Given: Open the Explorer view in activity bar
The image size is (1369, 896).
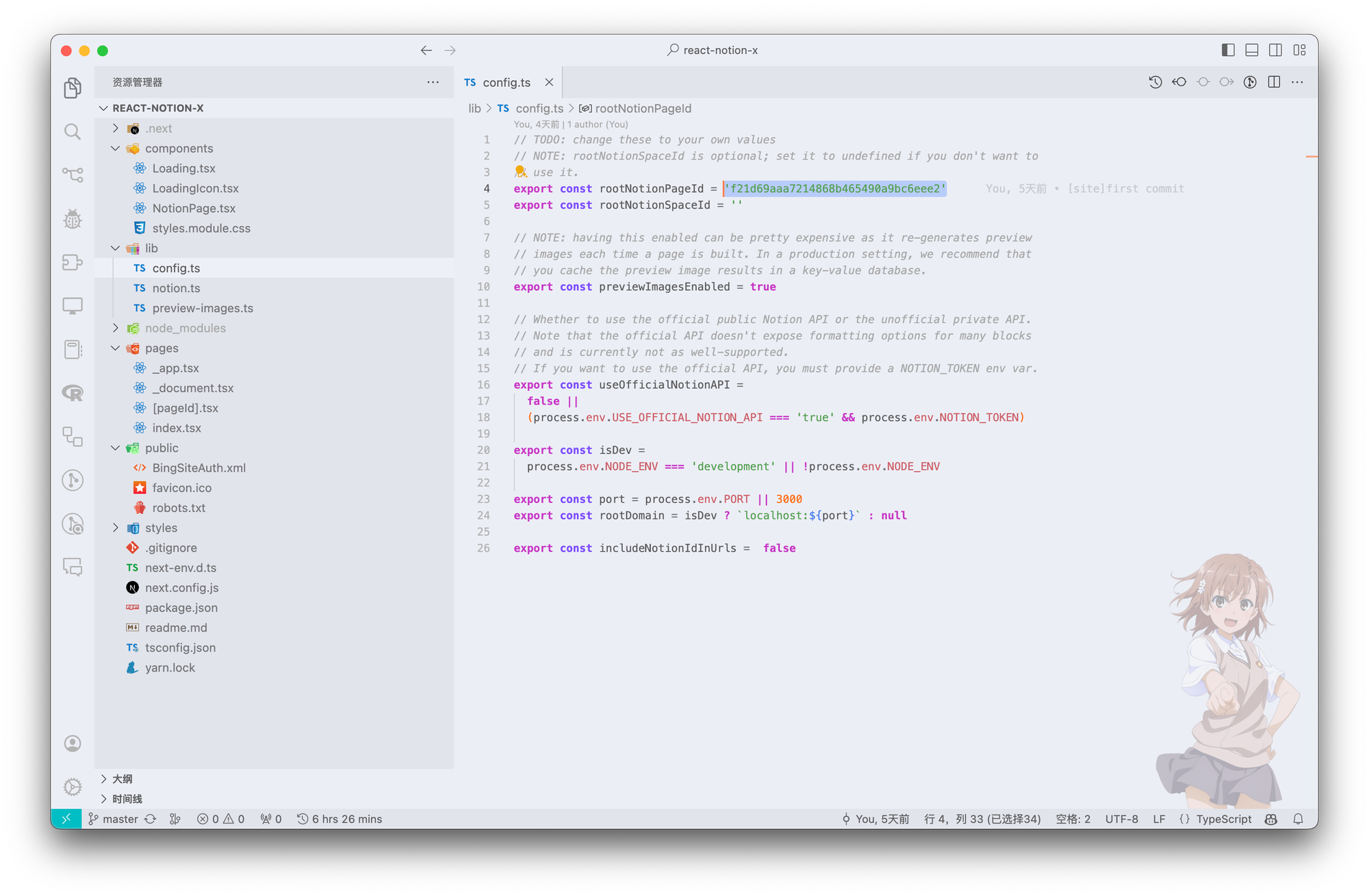Looking at the screenshot, I should click(73, 88).
